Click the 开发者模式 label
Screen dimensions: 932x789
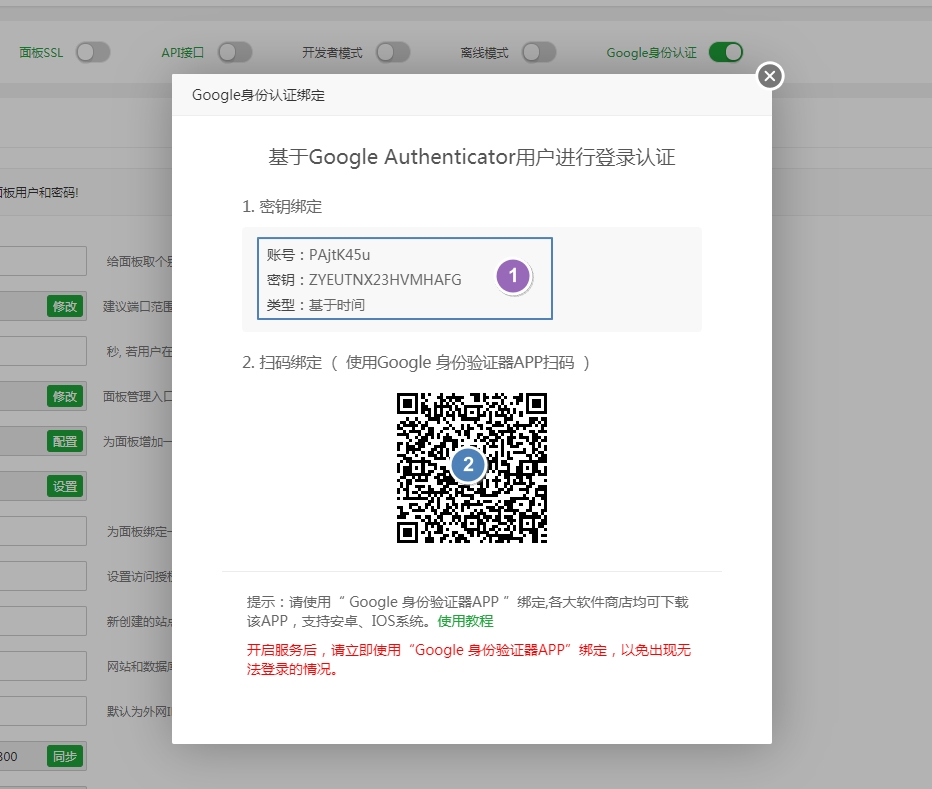point(332,52)
